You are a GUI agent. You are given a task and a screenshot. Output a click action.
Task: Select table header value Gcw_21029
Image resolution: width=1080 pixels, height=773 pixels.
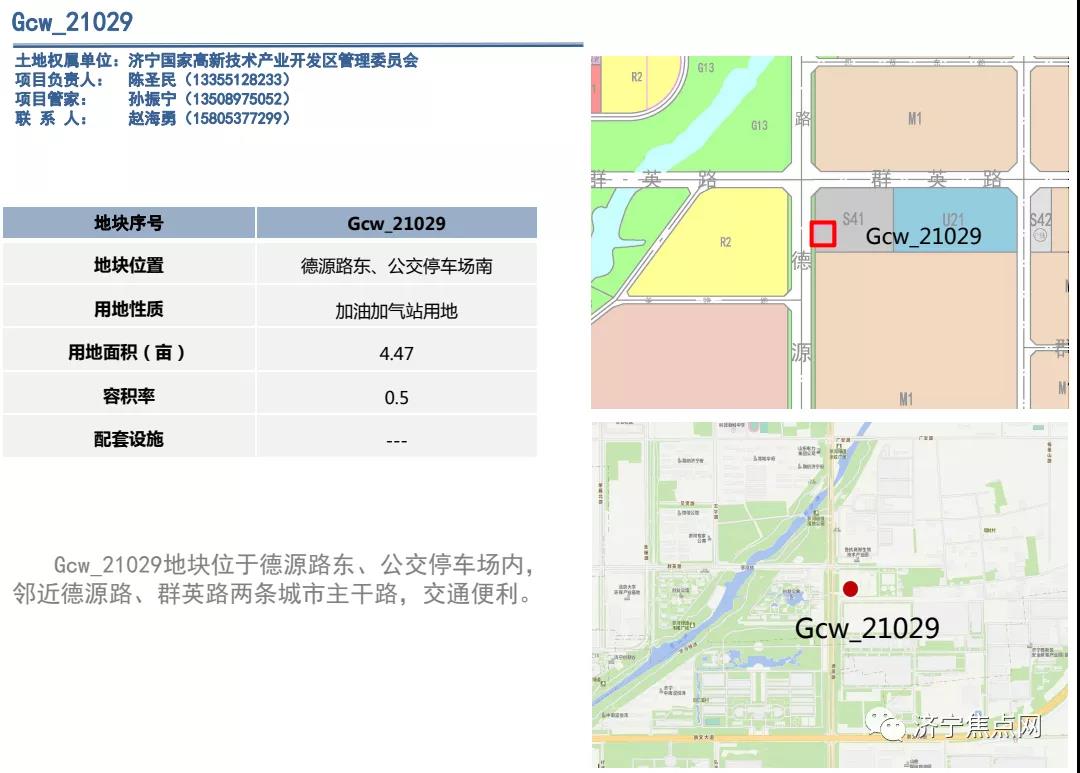pyautogui.click(x=396, y=223)
